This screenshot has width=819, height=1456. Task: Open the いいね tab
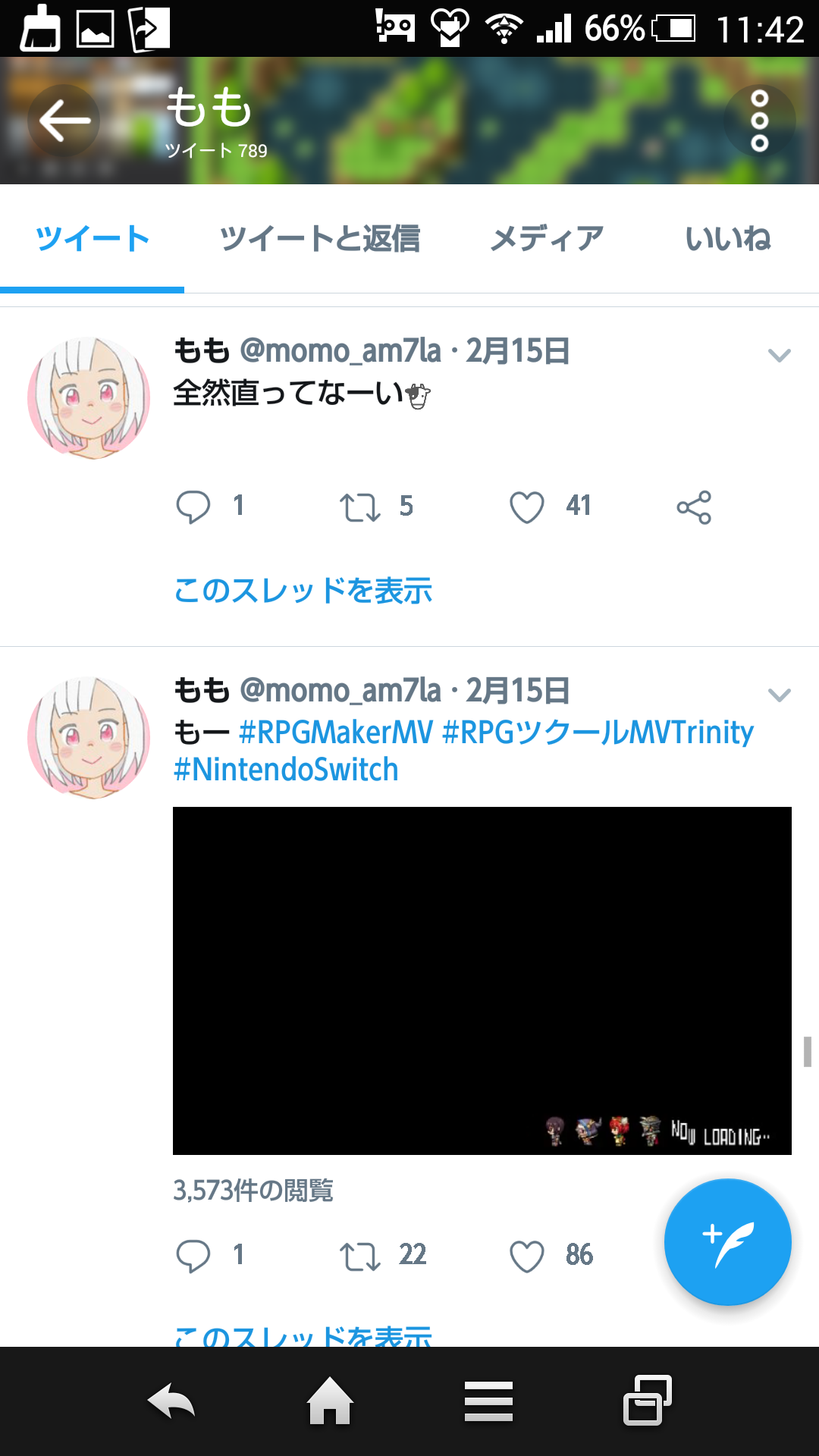click(728, 239)
